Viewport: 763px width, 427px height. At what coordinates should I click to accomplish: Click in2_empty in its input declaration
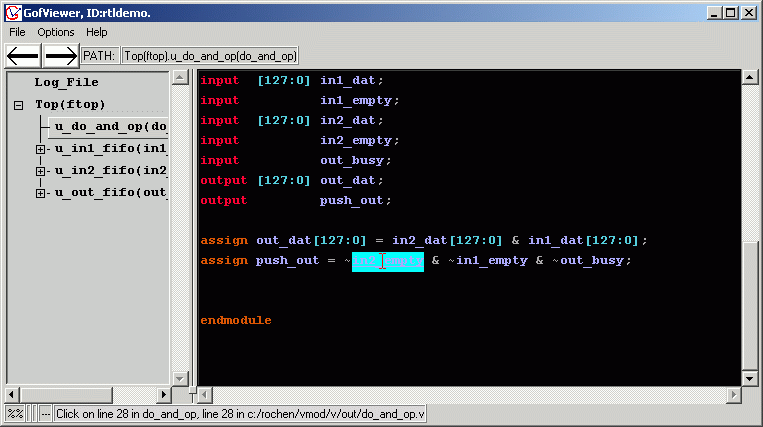(x=356, y=141)
